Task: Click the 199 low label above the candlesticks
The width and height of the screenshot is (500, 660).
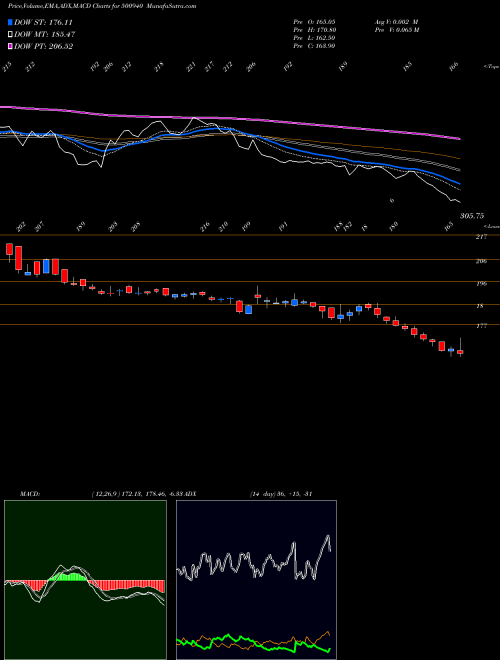Action: click(x=247, y=226)
